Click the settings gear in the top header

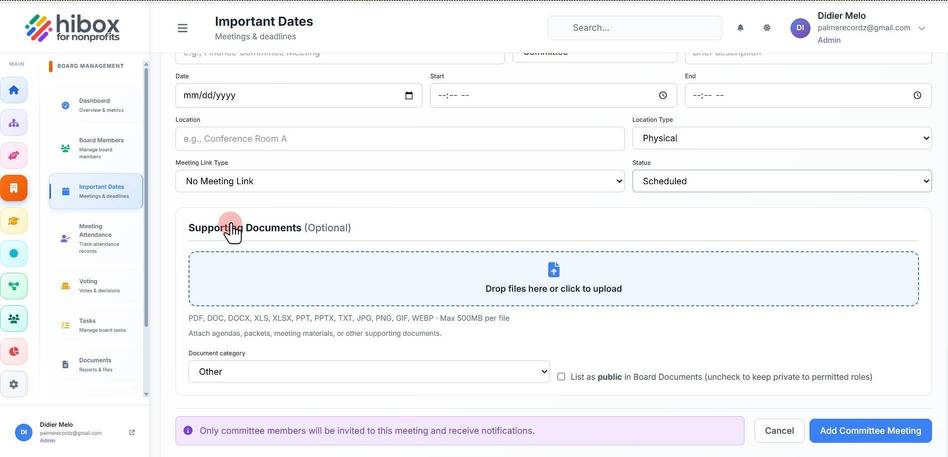click(x=767, y=28)
